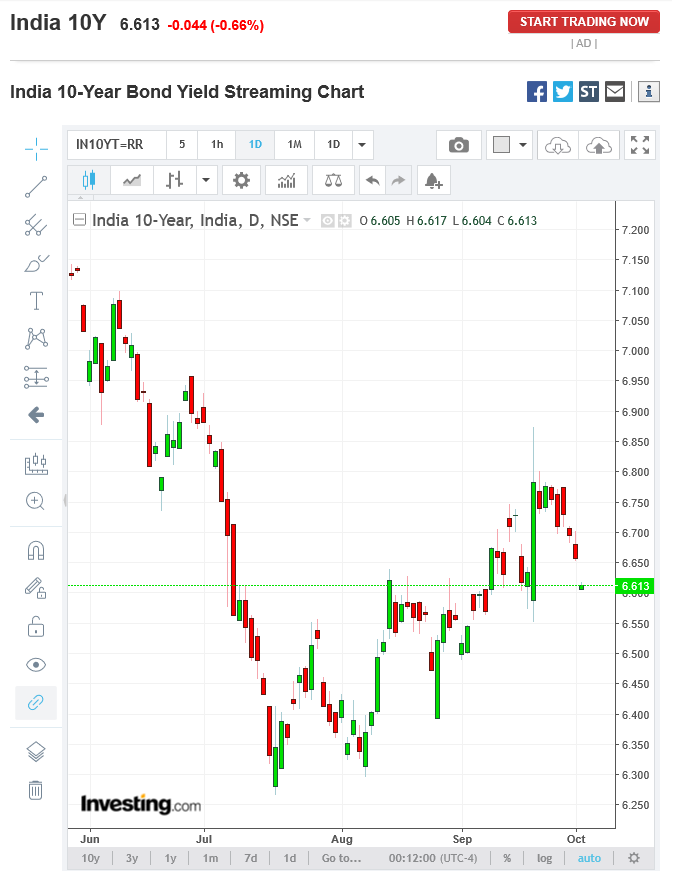
Task: Toggle series visibility in legend
Action: pyautogui.click(x=328, y=221)
